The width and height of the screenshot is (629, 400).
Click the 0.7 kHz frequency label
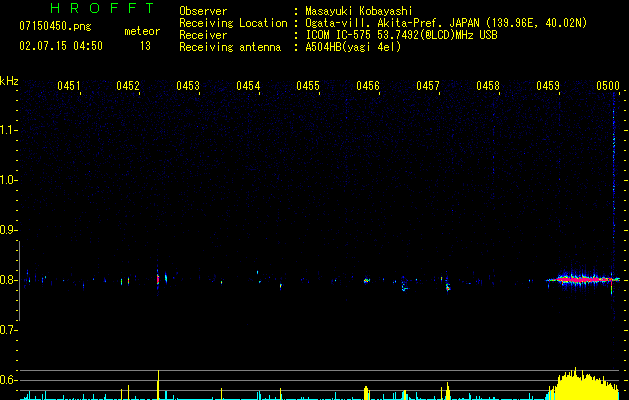8,330
